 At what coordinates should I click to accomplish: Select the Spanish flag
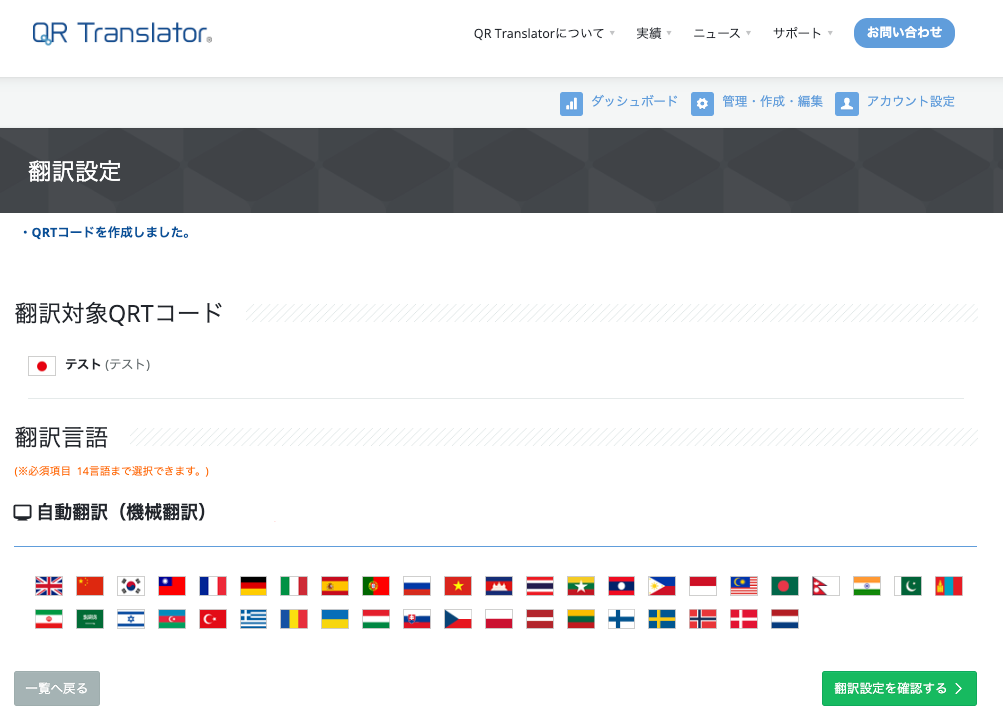[335, 586]
